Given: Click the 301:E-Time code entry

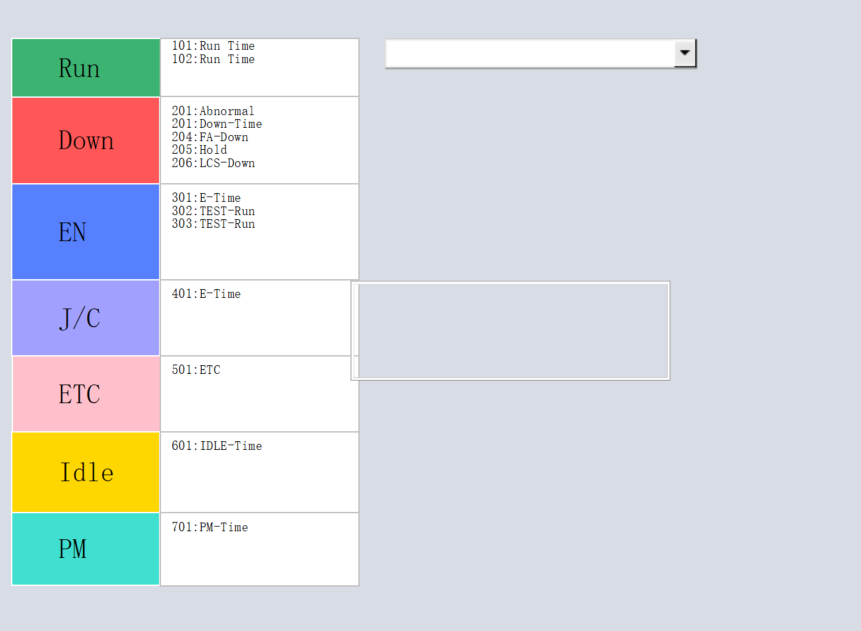Looking at the screenshot, I should 206,198.
